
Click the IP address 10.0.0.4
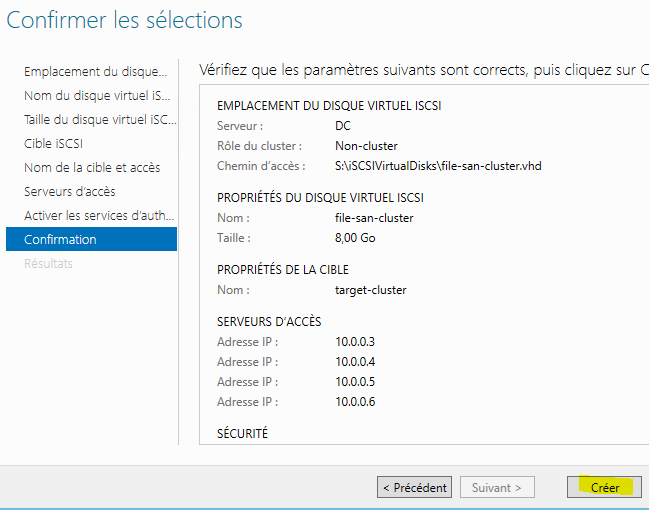(x=355, y=362)
